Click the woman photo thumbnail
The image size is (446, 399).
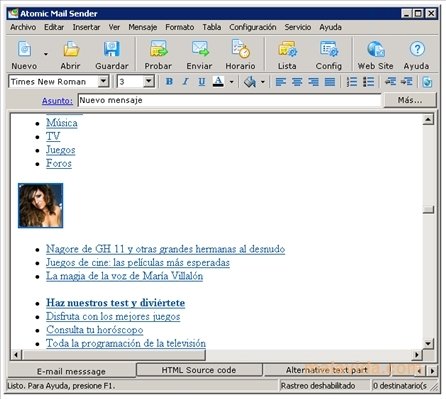tap(40, 206)
